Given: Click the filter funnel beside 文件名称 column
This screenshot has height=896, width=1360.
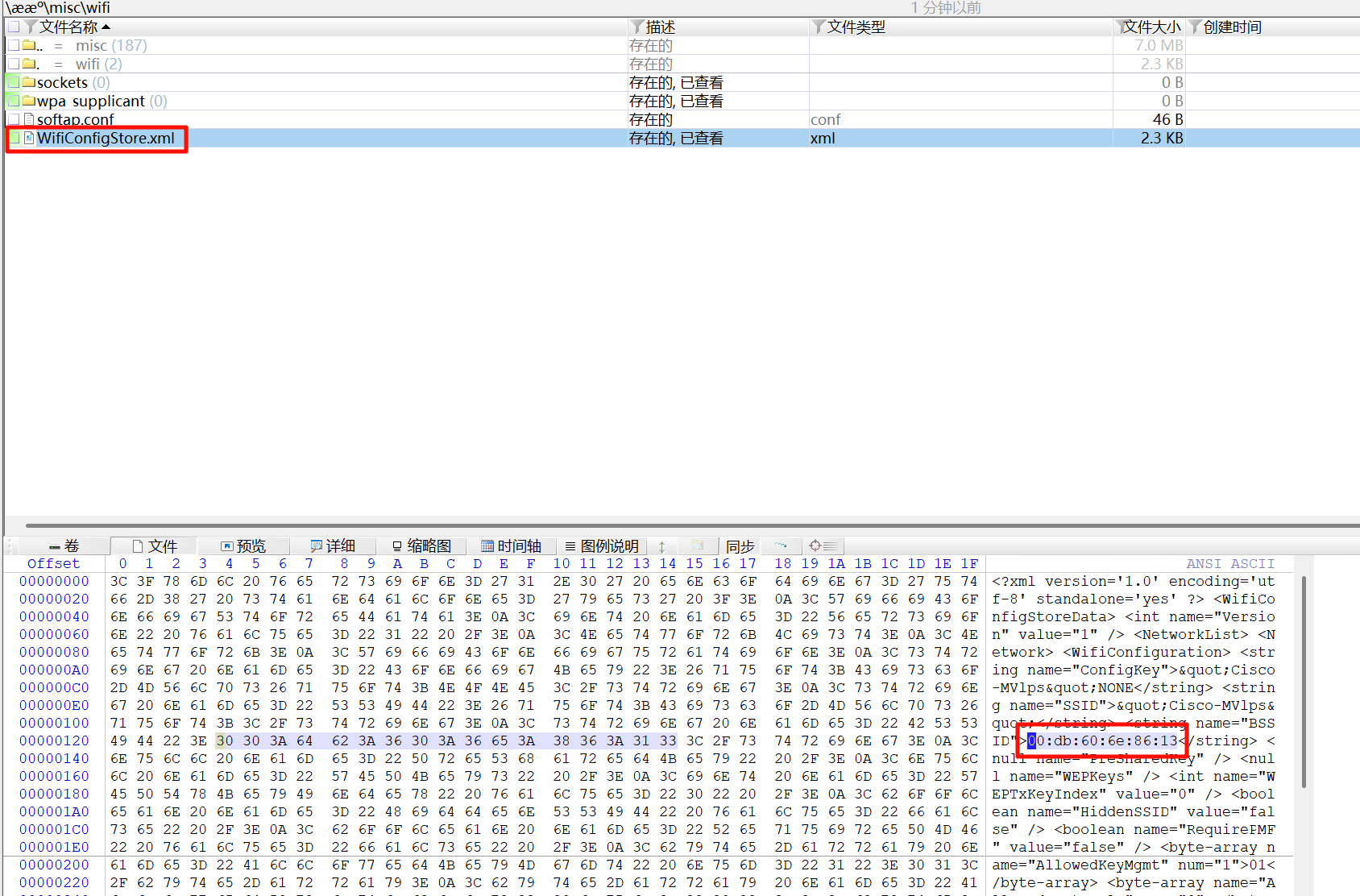Looking at the screenshot, I should [31, 27].
